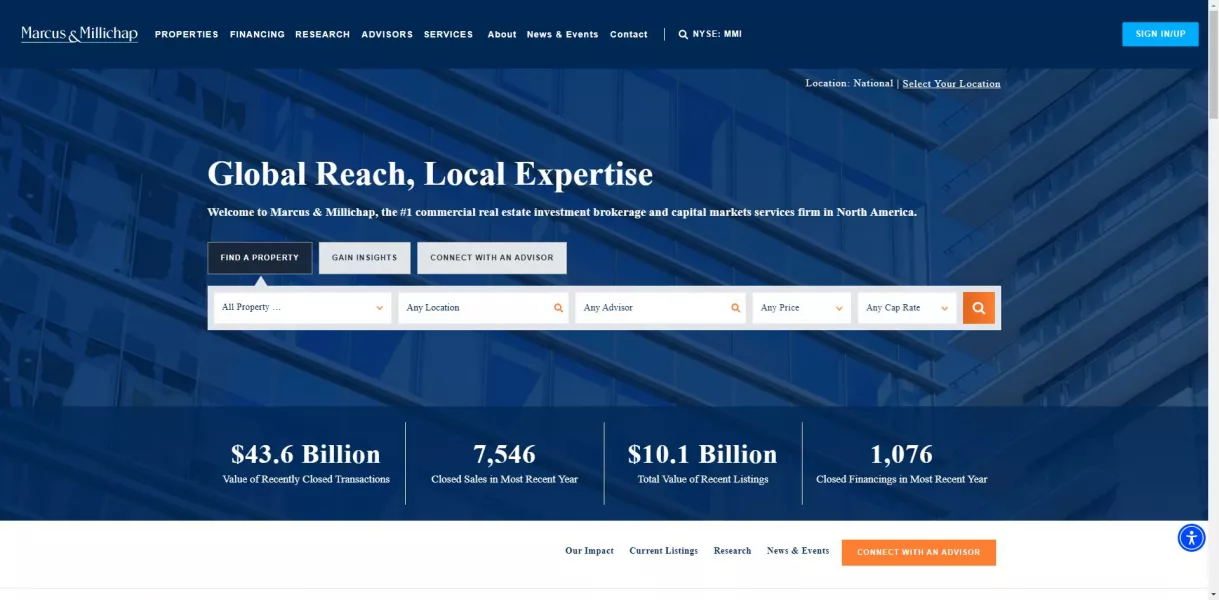Click the Global Reach, Local Expertise heading
This screenshot has width=1219, height=600.
coord(430,174)
